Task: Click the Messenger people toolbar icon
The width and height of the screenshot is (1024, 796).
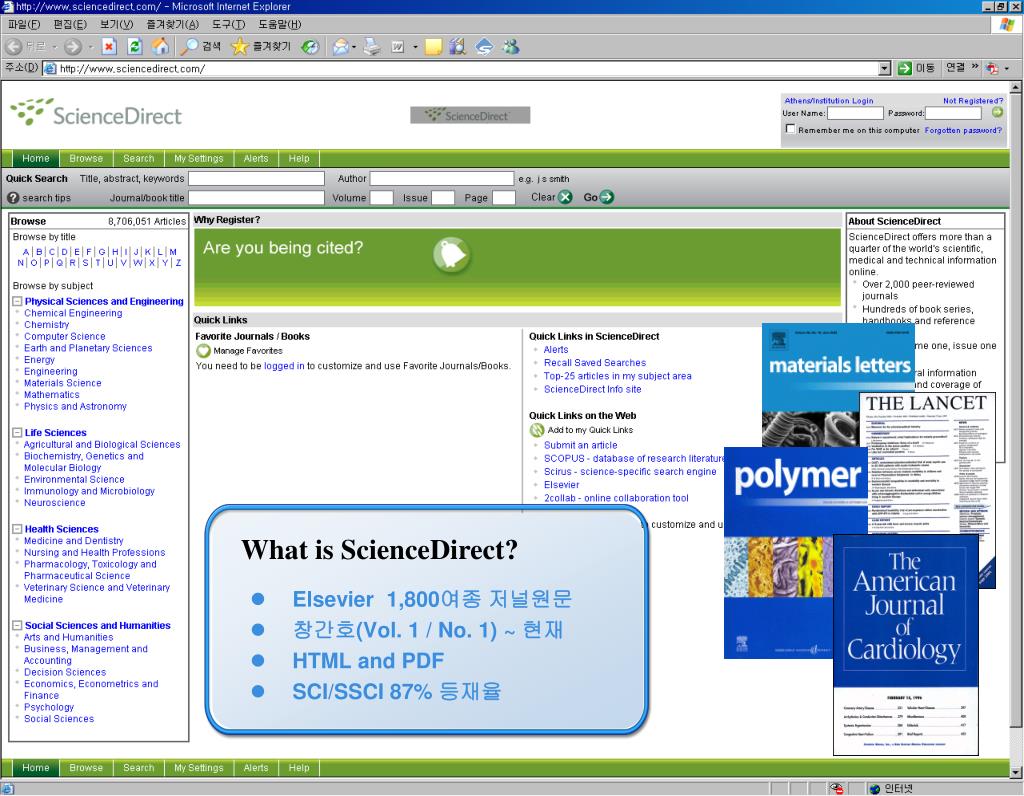Action: (511, 47)
